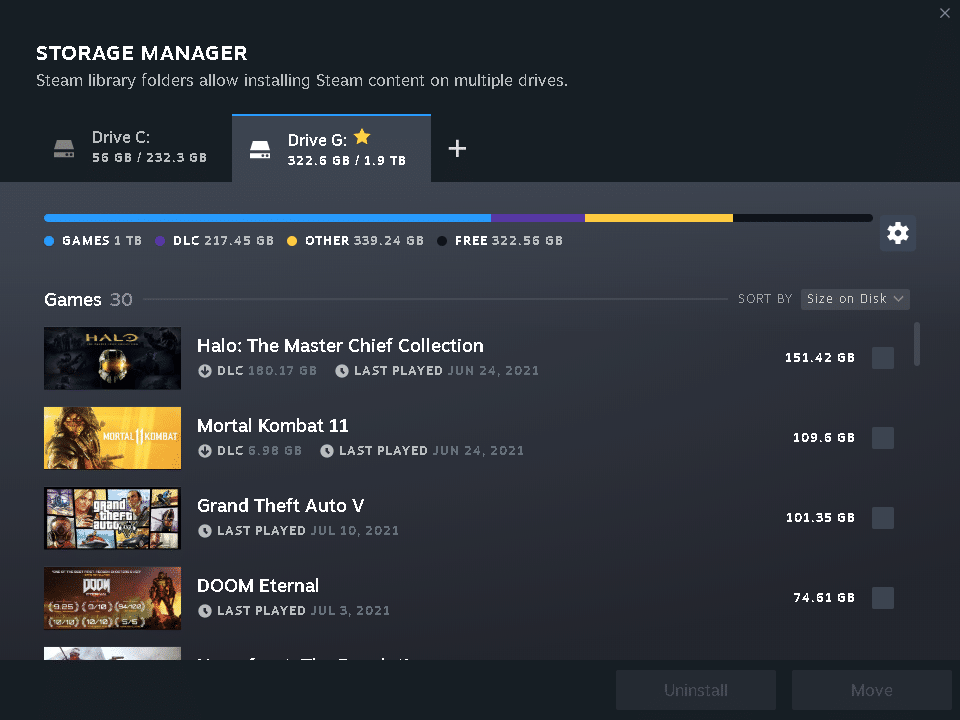Open the DOOM Eternal thumbnail

pyautogui.click(x=113, y=598)
